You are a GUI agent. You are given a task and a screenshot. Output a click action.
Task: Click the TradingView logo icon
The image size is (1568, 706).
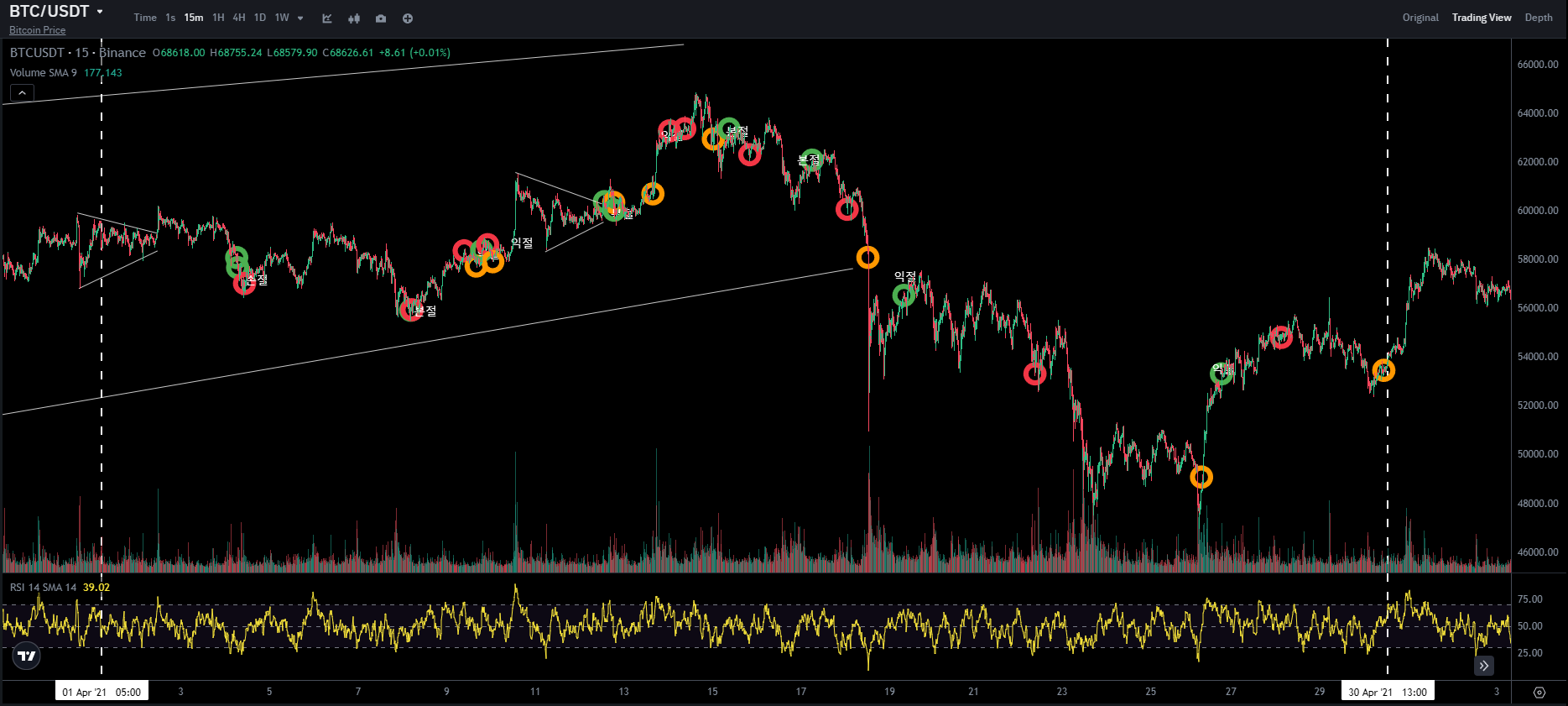27,656
